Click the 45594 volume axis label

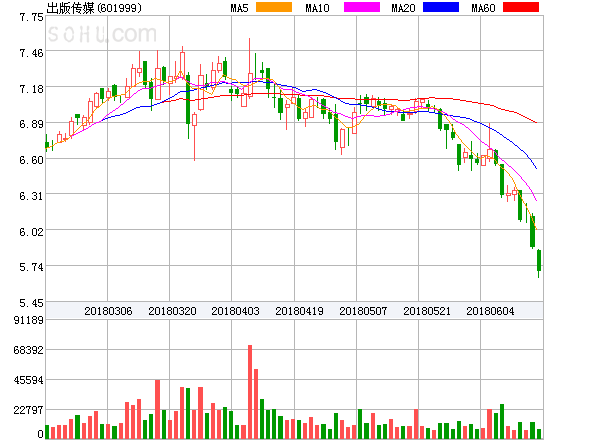pos(29,380)
